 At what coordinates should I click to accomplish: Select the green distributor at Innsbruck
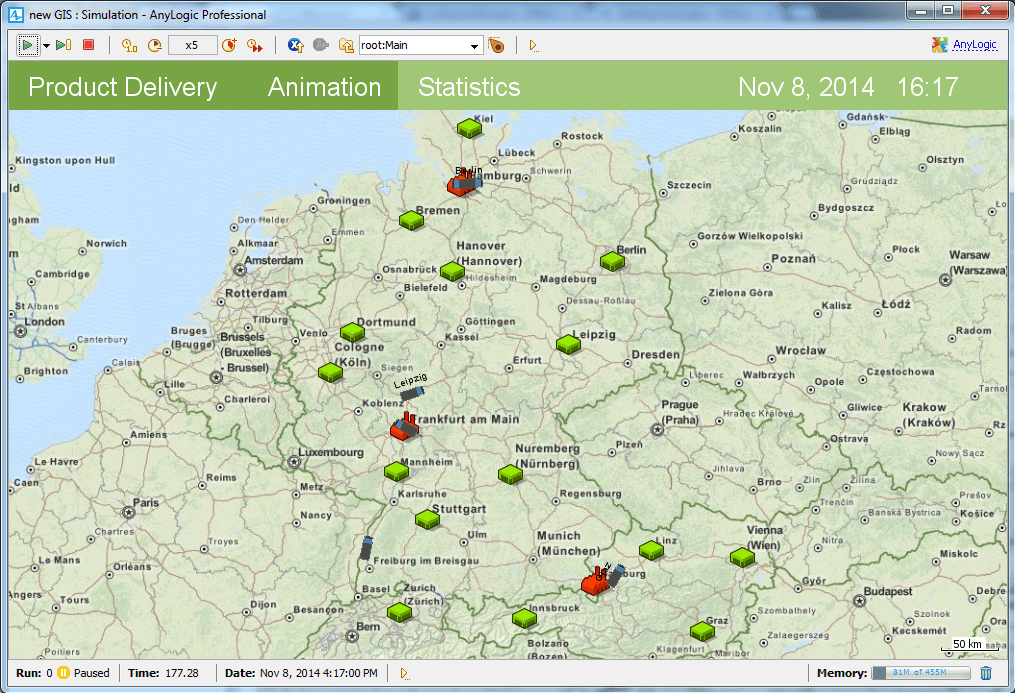524,618
